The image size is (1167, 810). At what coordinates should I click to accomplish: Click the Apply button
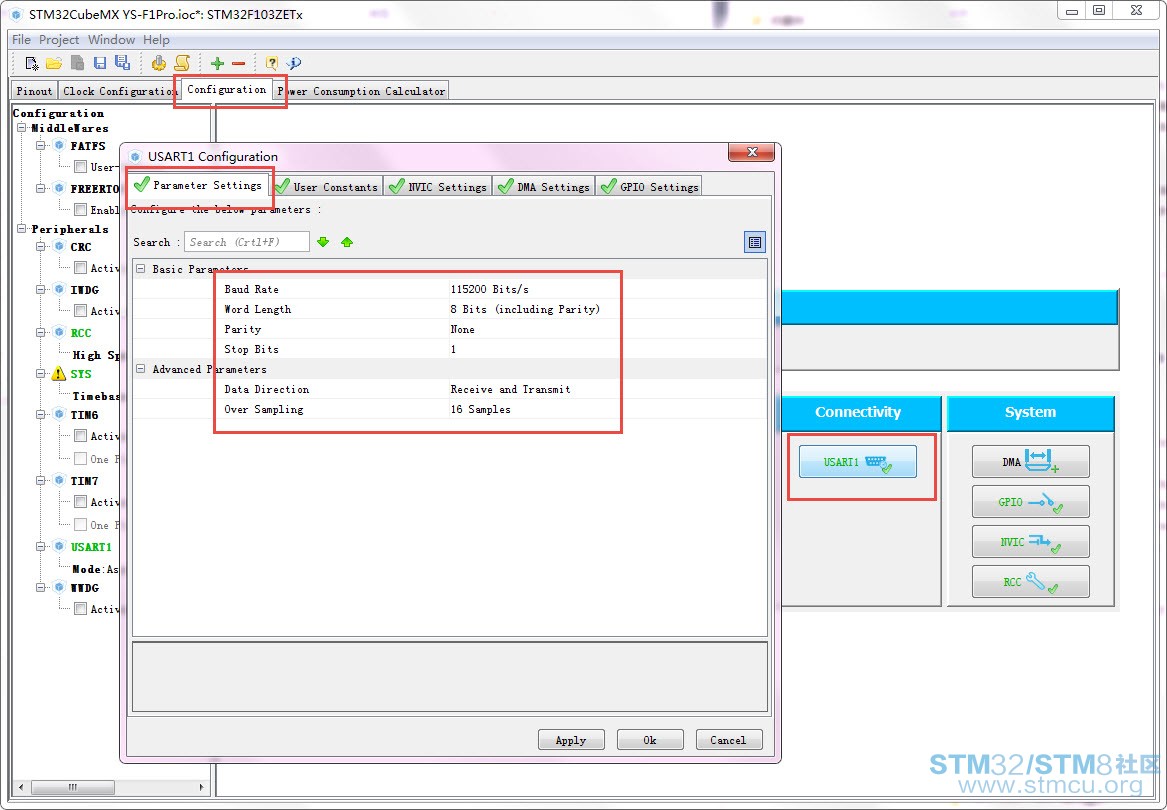tap(571, 740)
